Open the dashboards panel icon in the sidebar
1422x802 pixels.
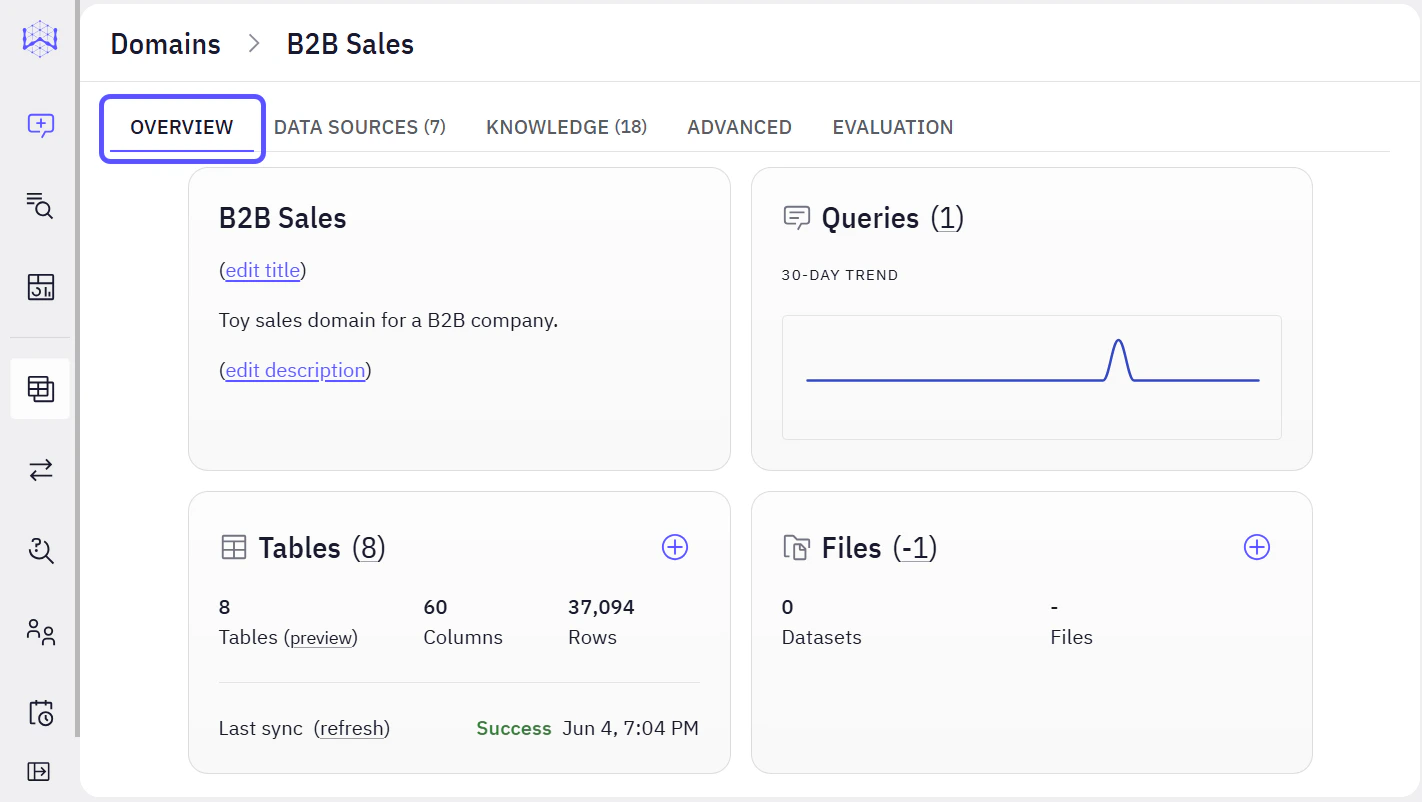(38, 288)
